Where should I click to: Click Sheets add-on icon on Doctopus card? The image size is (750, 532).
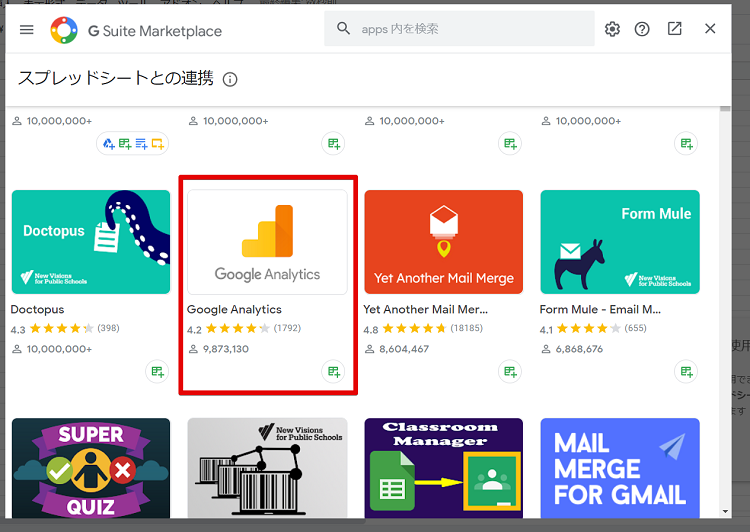click(x=157, y=371)
